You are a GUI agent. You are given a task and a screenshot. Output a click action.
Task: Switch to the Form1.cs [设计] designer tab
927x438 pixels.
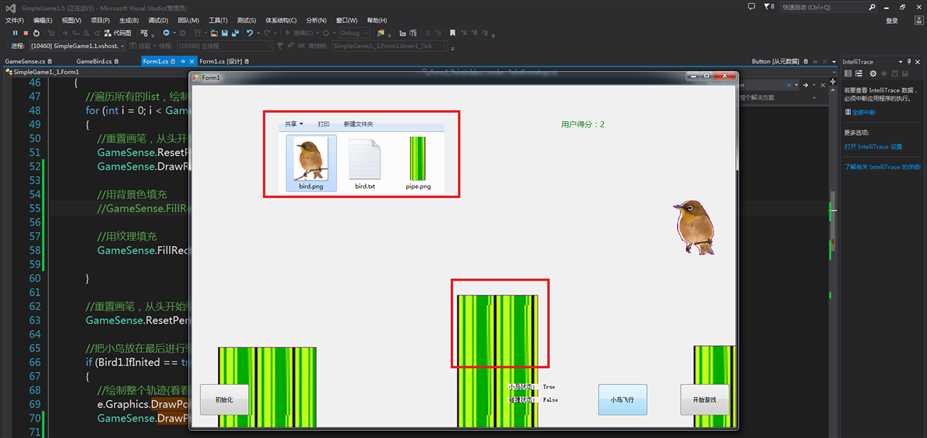pos(225,61)
